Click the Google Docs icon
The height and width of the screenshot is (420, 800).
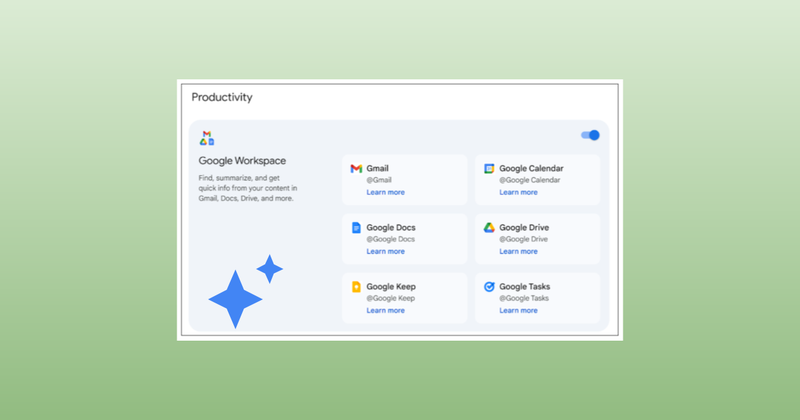(x=356, y=228)
